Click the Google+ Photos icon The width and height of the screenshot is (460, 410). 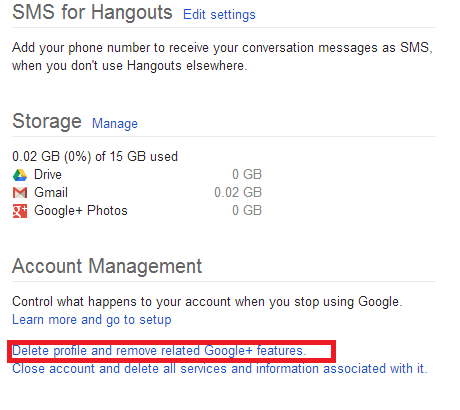(20, 211)
